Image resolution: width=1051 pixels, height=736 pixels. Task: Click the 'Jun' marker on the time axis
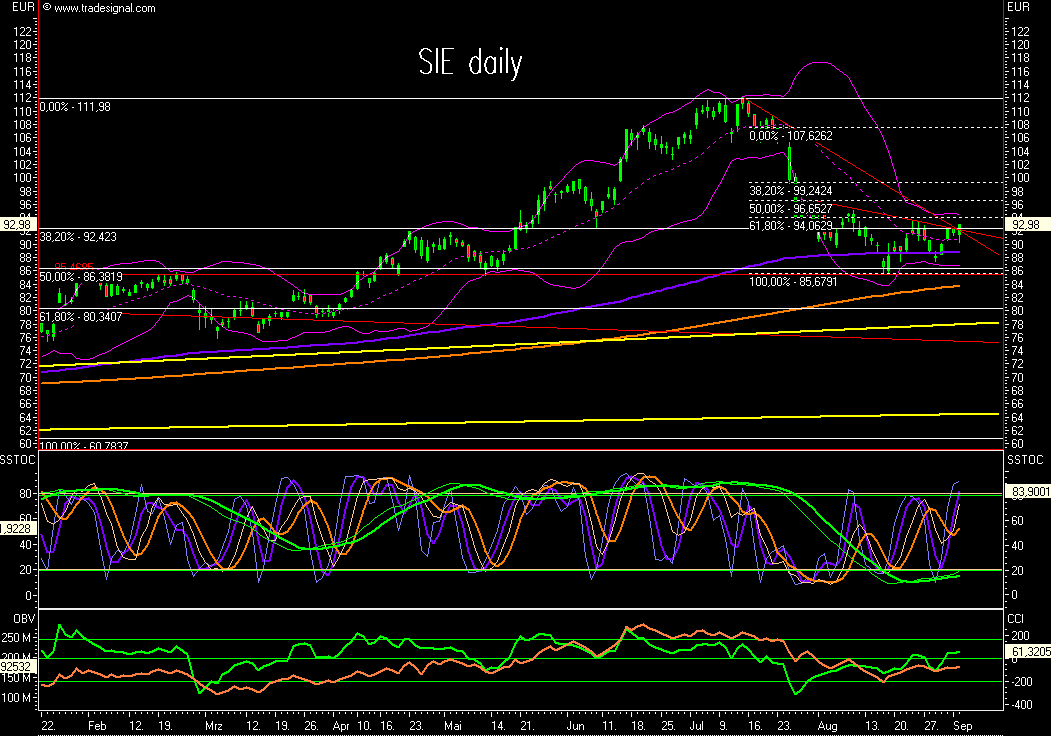[574, 722]
